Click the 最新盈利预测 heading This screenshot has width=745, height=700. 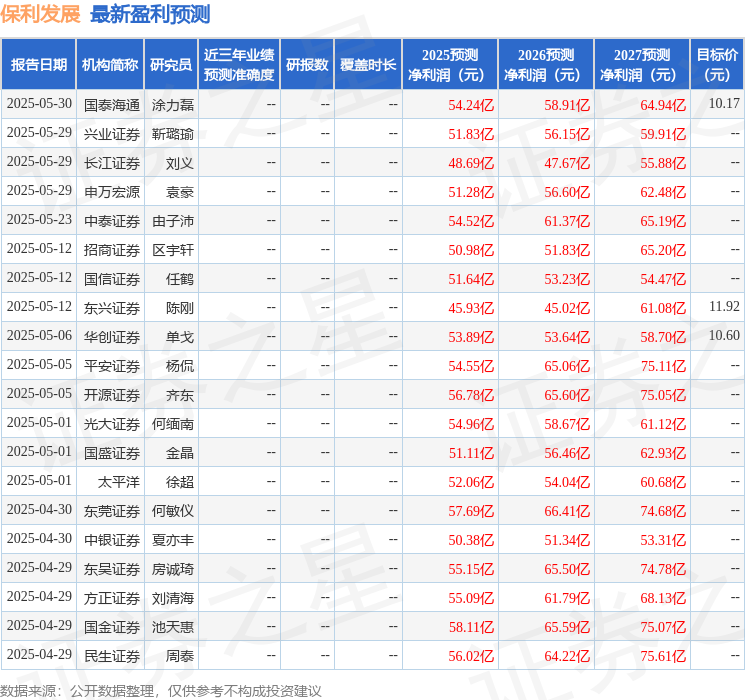[150, 14]
